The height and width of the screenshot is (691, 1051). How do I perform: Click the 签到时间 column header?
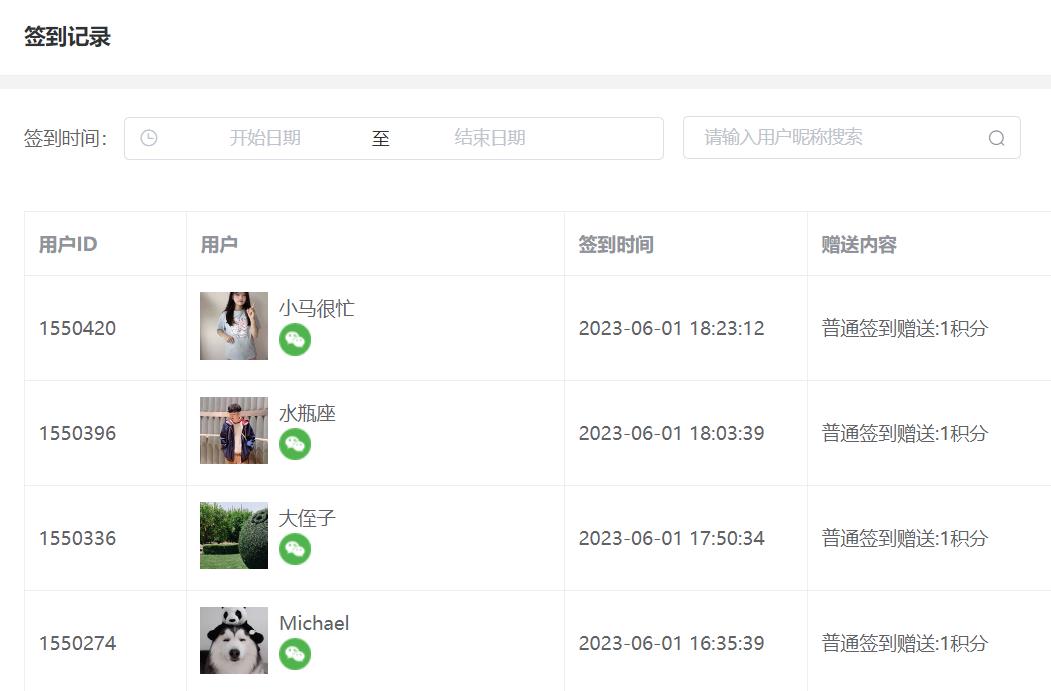(x=616, y=244)
